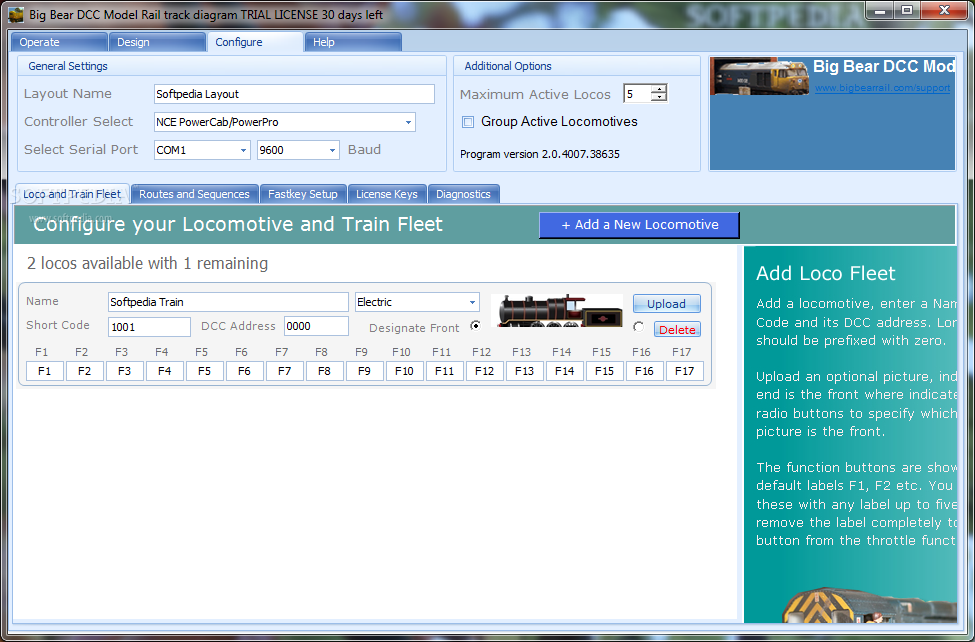Click the F7 function label field
Screen dimensions: 975x642
(x=285, y=371)
